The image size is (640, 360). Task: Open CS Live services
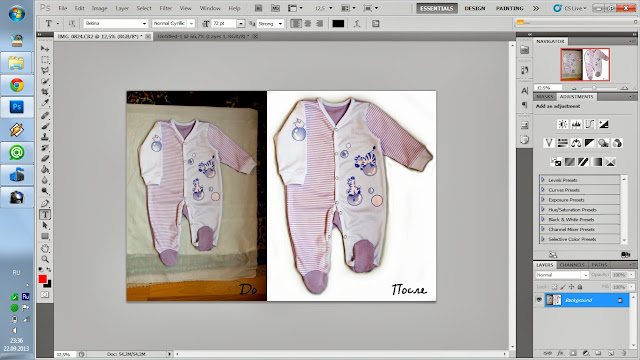[571, 8]
